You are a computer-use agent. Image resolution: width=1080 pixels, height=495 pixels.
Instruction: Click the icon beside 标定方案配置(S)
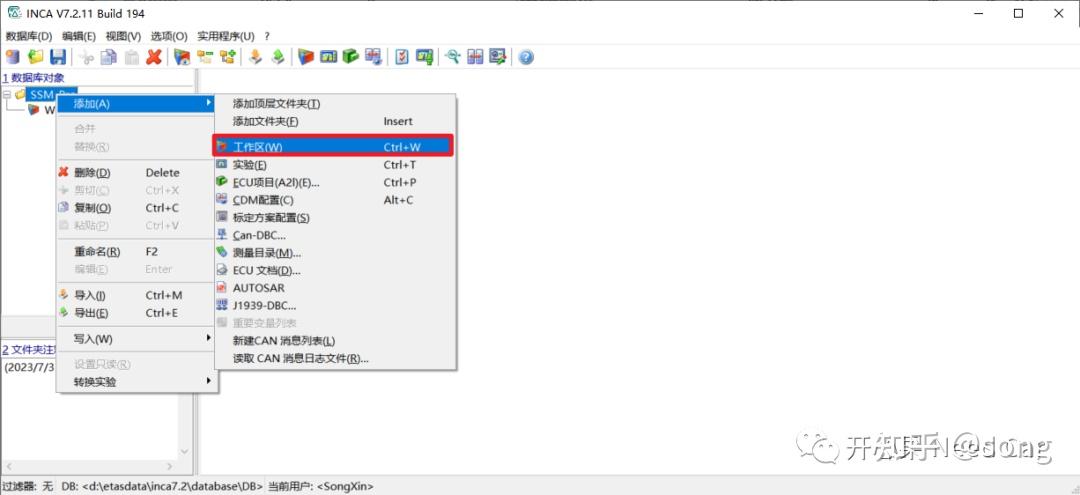(x=222, y=218)
